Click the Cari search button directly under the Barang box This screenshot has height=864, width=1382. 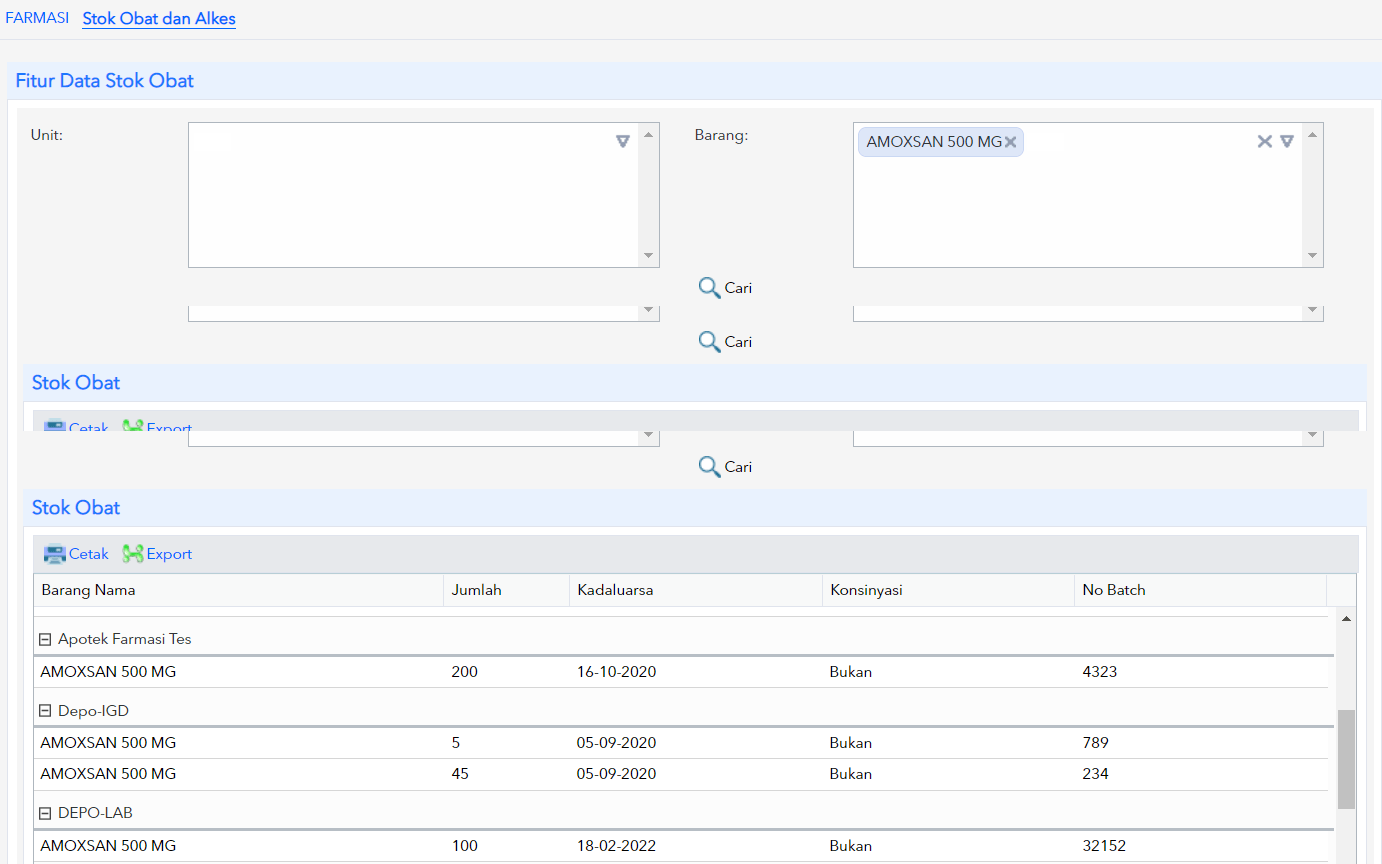pos(725,288)
